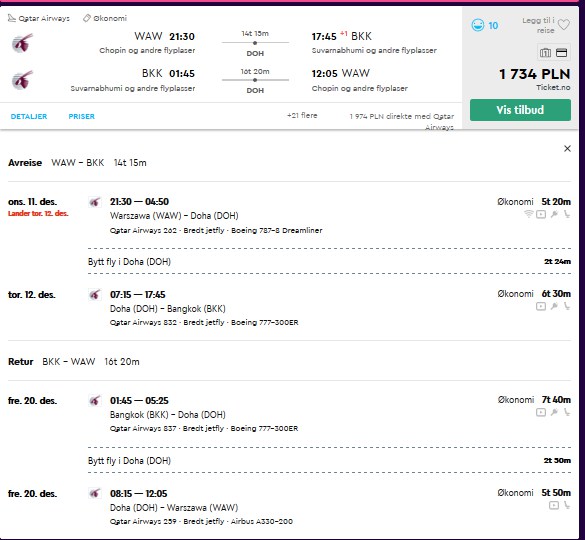Click Qatar Airways 262 Boeing 787-8 Dreamliner line
Viewport: 585px width, 540px height.
(x=216, y=230)
